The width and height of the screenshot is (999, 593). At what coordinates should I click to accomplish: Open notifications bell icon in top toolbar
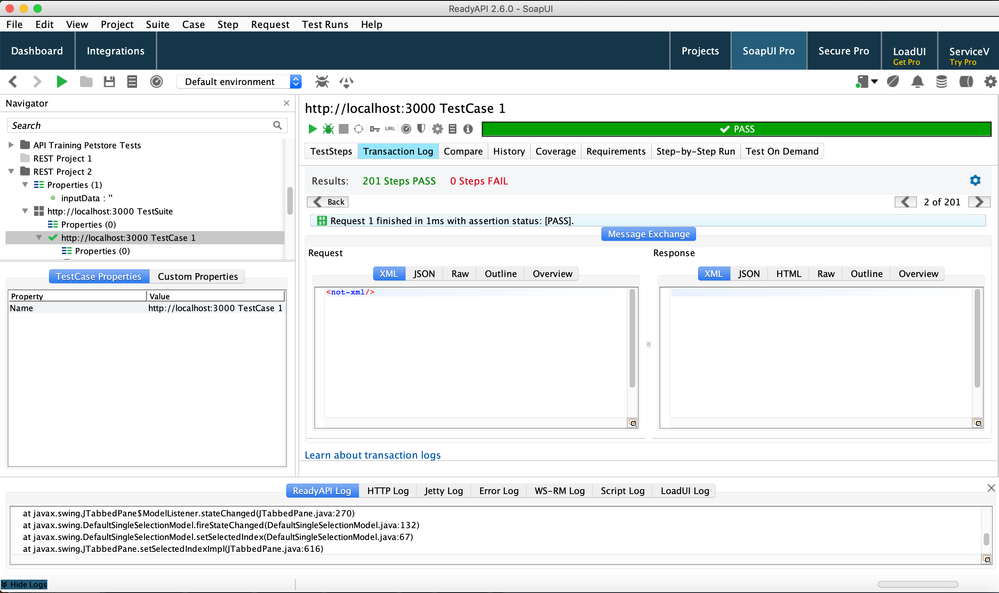(x=917, y=82)
